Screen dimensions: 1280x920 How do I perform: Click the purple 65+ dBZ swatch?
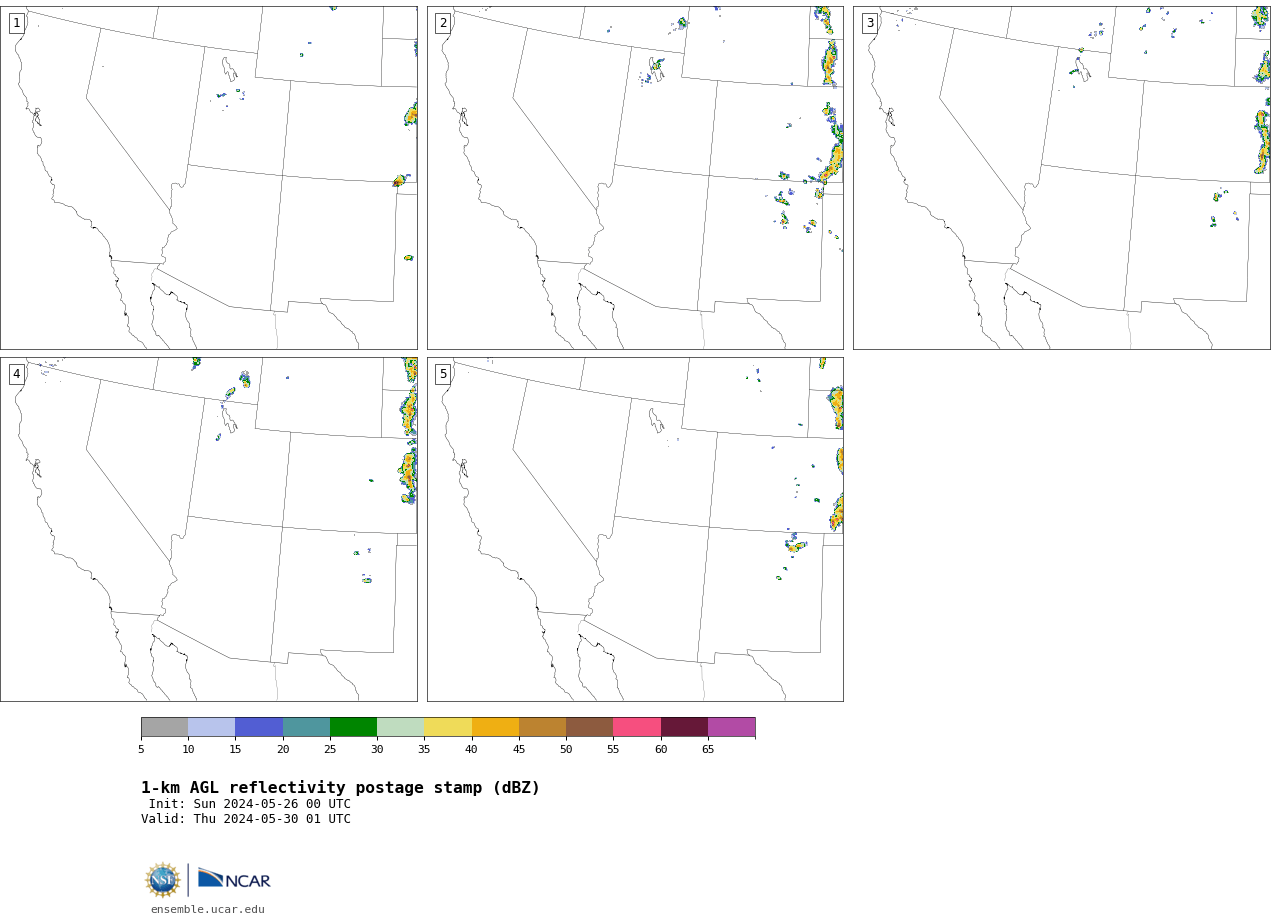(x=731, y=727)
